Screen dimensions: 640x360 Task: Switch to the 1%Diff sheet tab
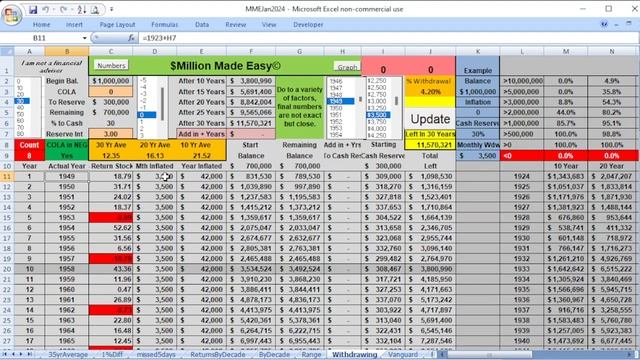(x=112, y=354)
